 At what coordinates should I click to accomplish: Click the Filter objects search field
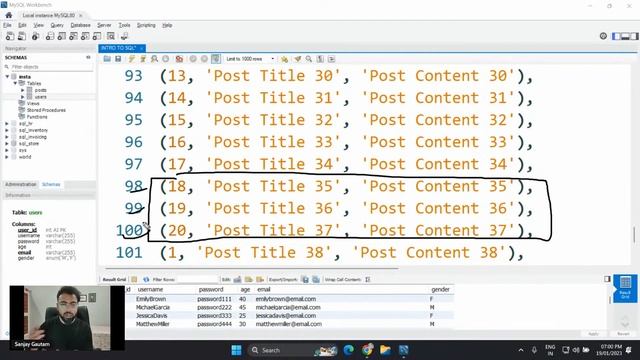(x=51, y=67)
